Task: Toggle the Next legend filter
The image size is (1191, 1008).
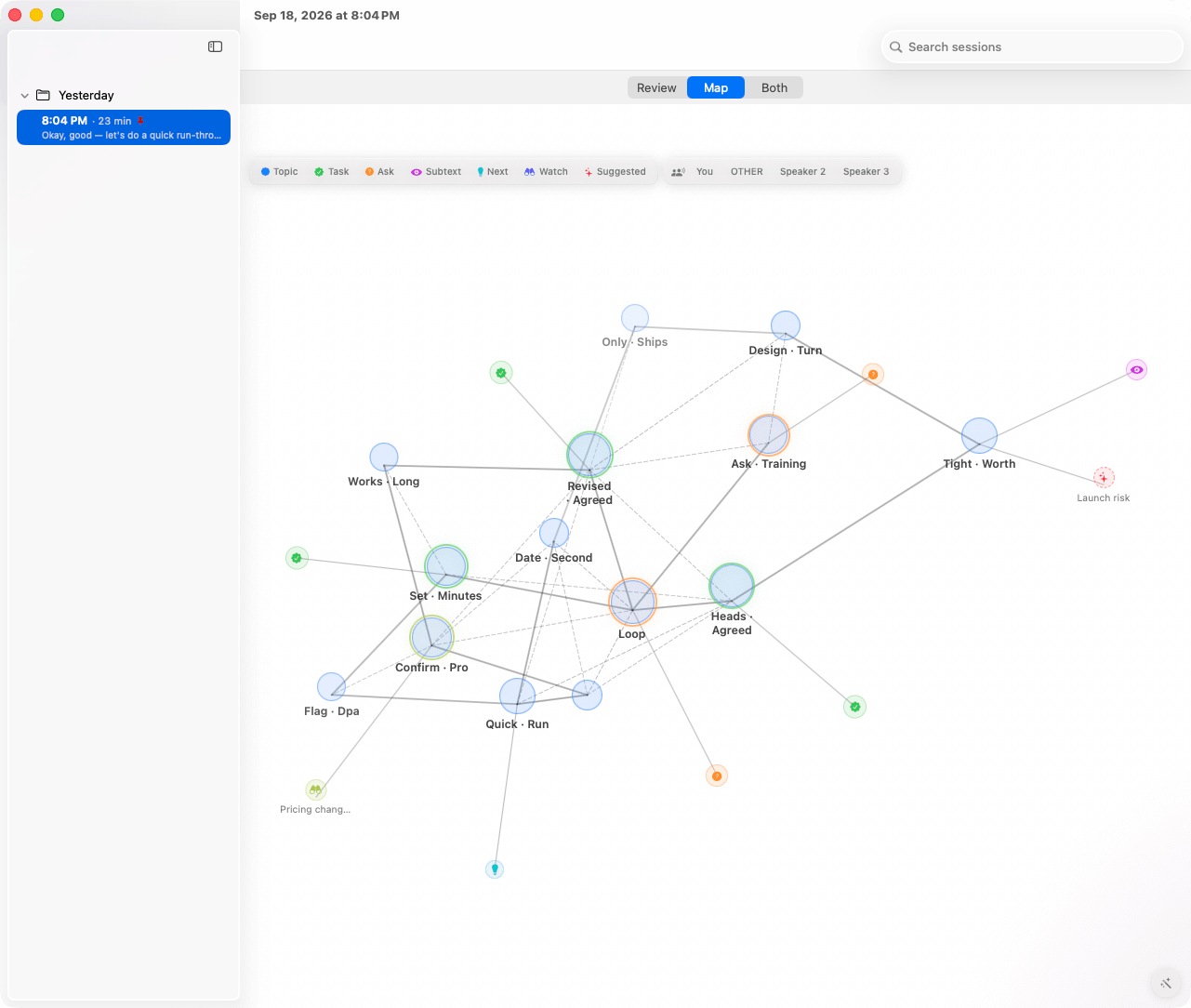Action: pos(493,172)
